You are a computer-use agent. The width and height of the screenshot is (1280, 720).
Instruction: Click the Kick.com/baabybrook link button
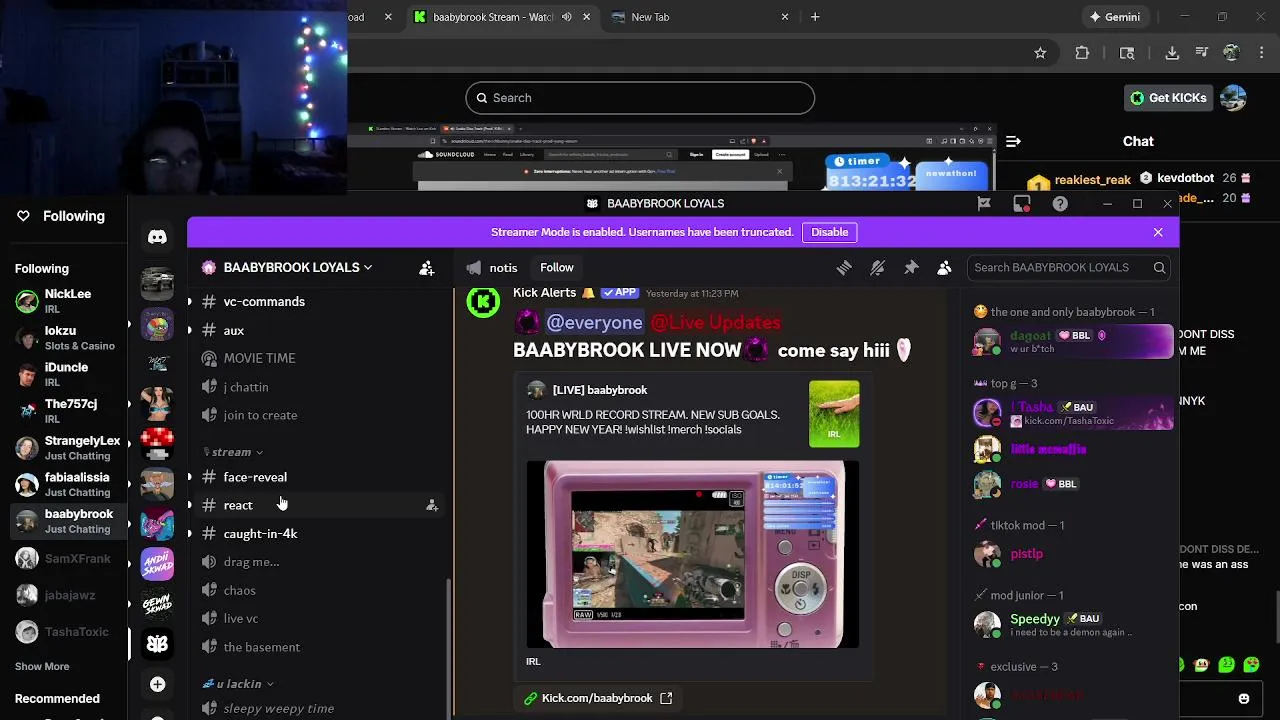598,698
